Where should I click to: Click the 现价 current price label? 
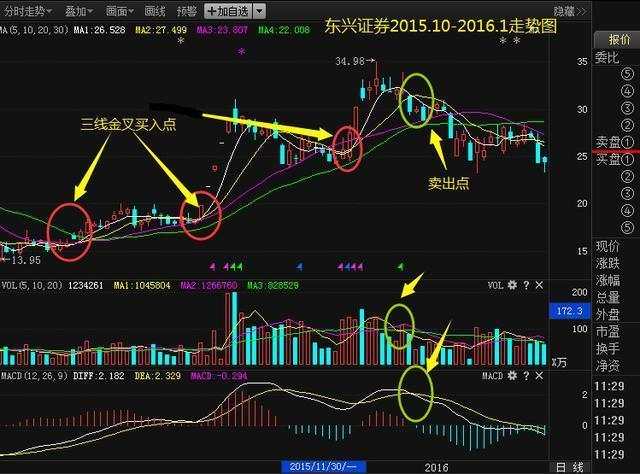tap(607, 246)
